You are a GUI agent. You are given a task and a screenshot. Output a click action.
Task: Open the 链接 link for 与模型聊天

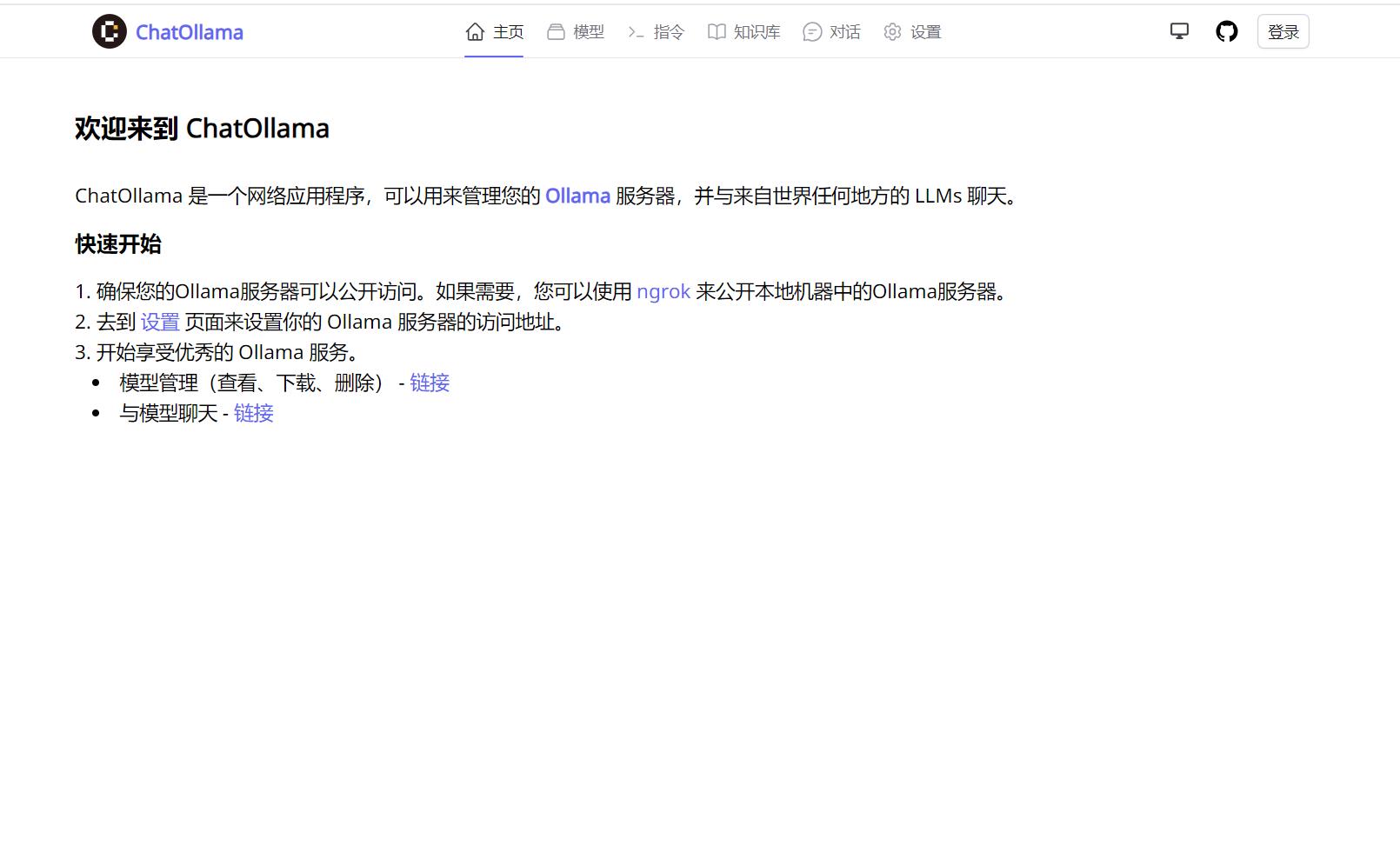254,413
